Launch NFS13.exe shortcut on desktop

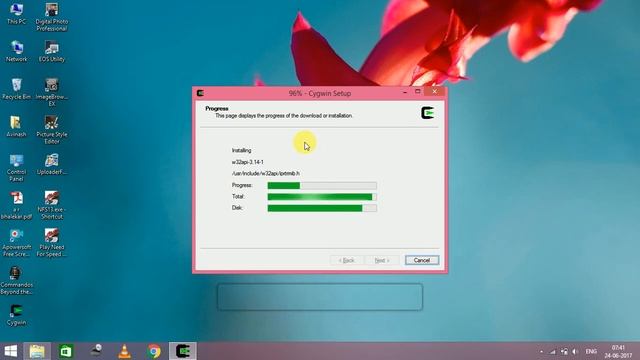click(51, 205)
